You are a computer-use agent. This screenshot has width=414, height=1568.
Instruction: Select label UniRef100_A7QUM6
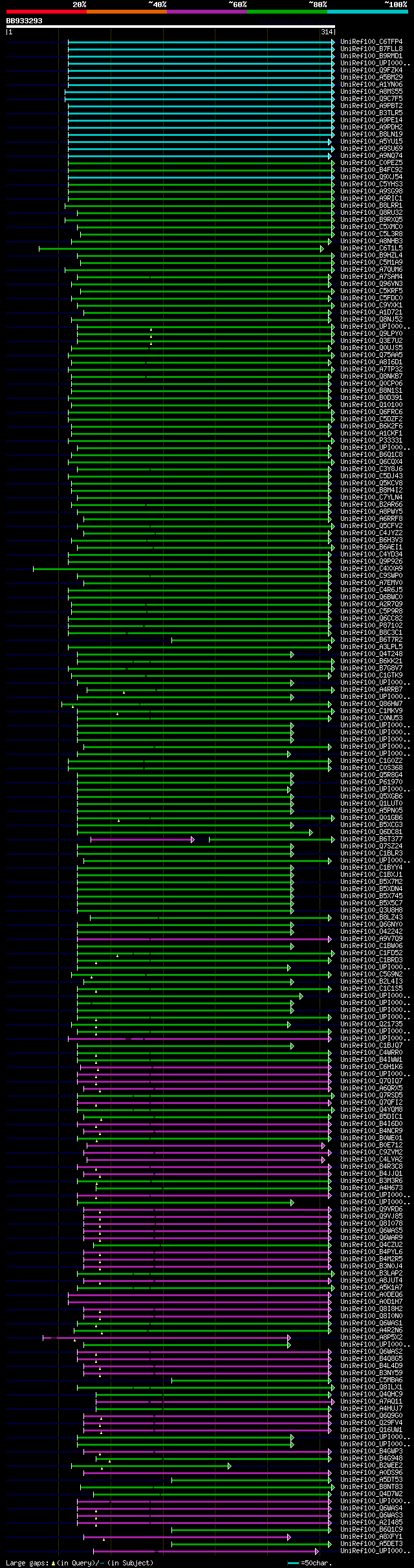coord(371,269)
